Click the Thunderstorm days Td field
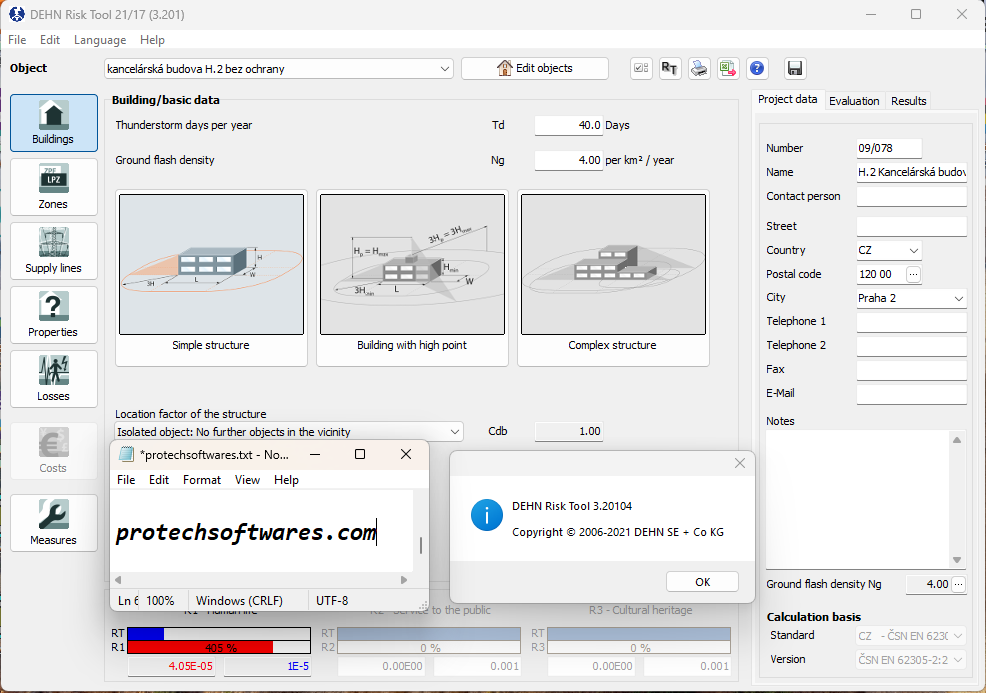This screenshot has width=986, height=693. [x=568, y=125]
